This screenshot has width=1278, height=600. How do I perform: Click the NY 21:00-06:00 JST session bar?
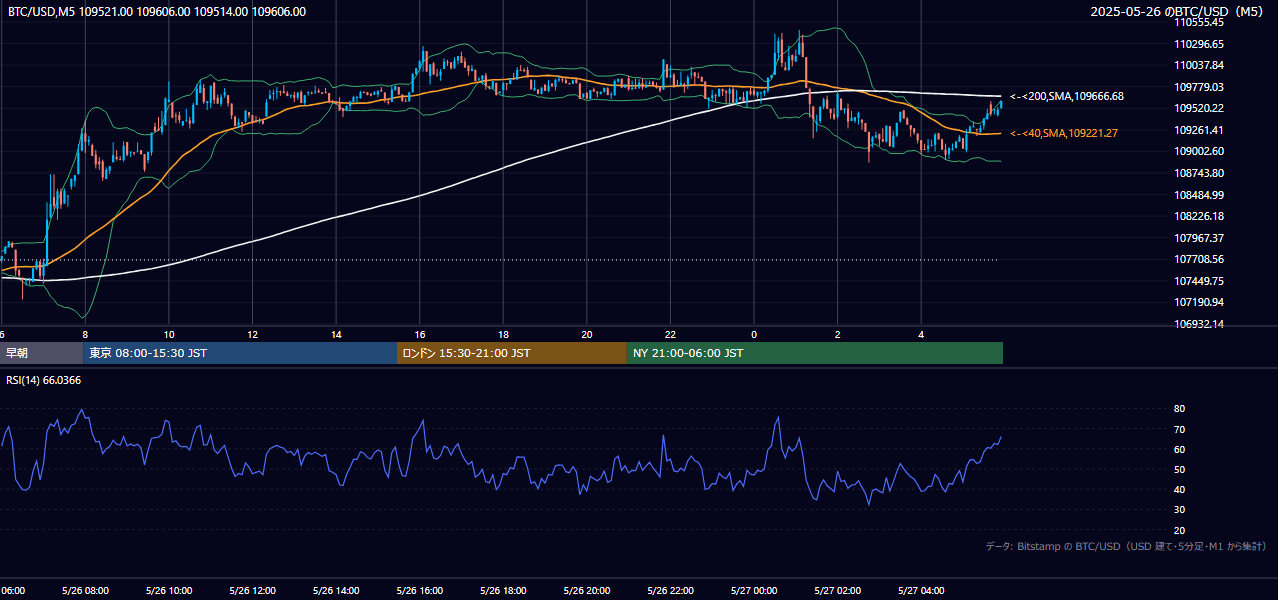point(815,353)
